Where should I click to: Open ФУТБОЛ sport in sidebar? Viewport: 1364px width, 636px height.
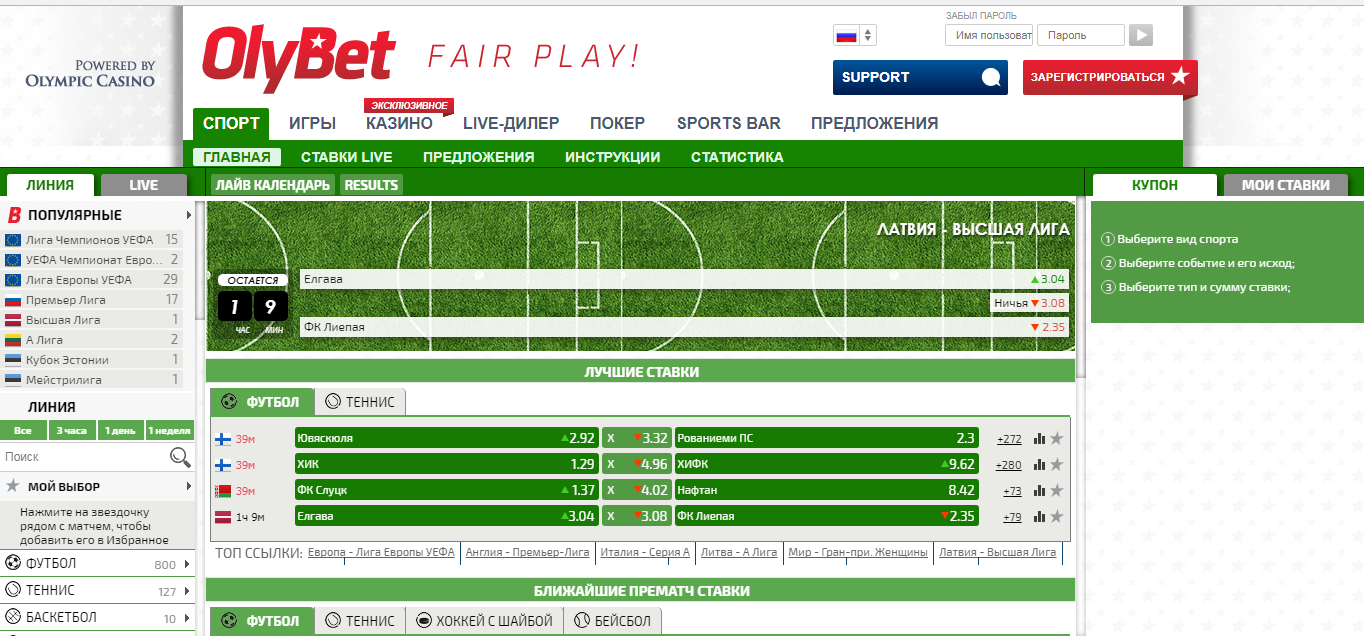(97, 564)
